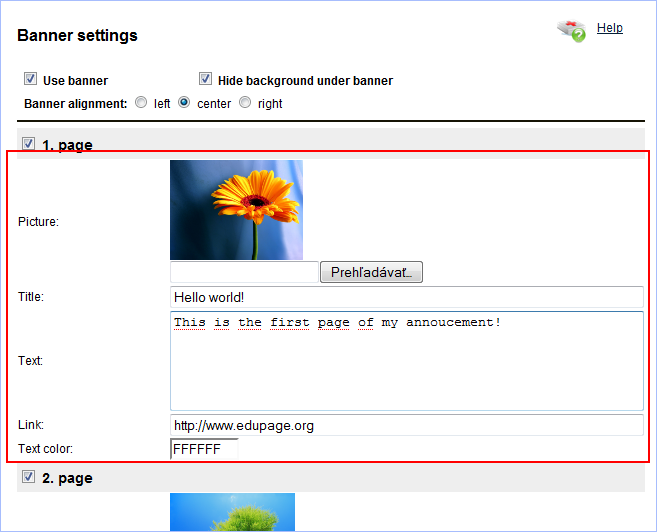Click the Link: label

pyautogui.click(x=31, y=425)
